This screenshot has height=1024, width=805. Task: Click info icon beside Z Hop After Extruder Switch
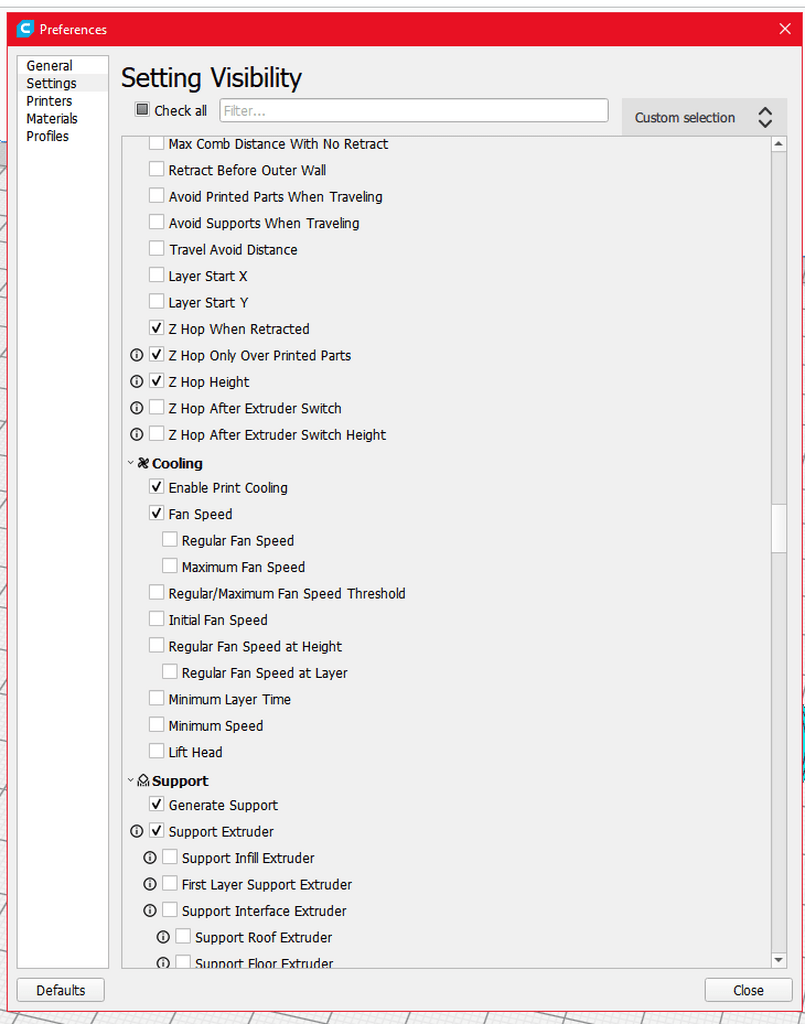coord(136,408)
